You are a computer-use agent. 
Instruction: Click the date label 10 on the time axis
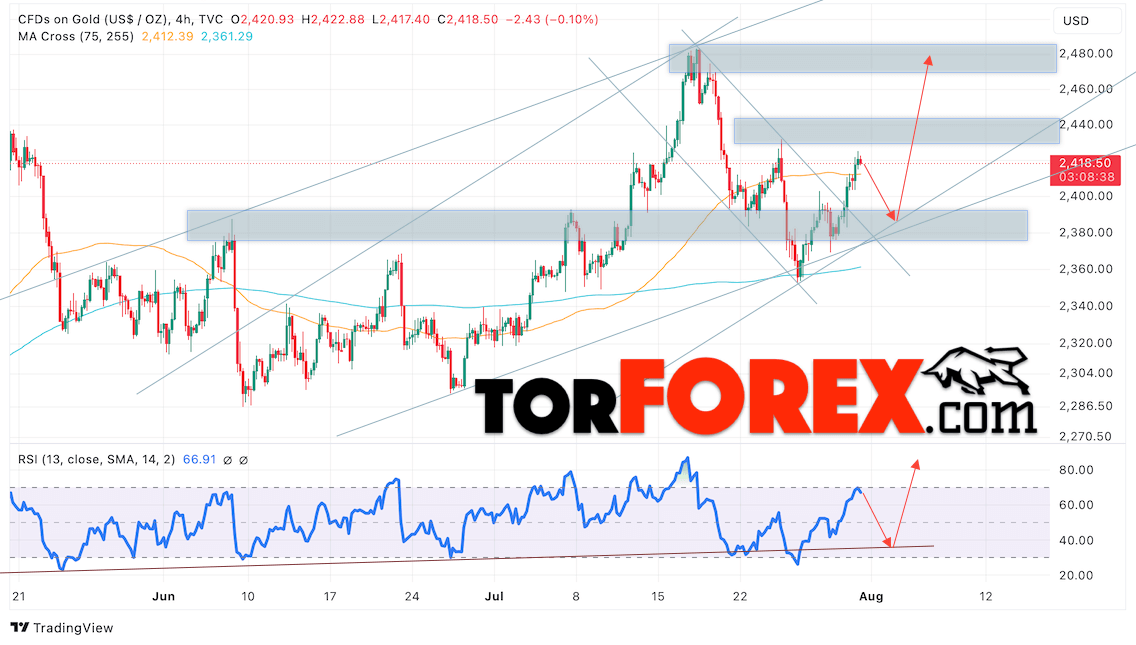pos(248,596)
